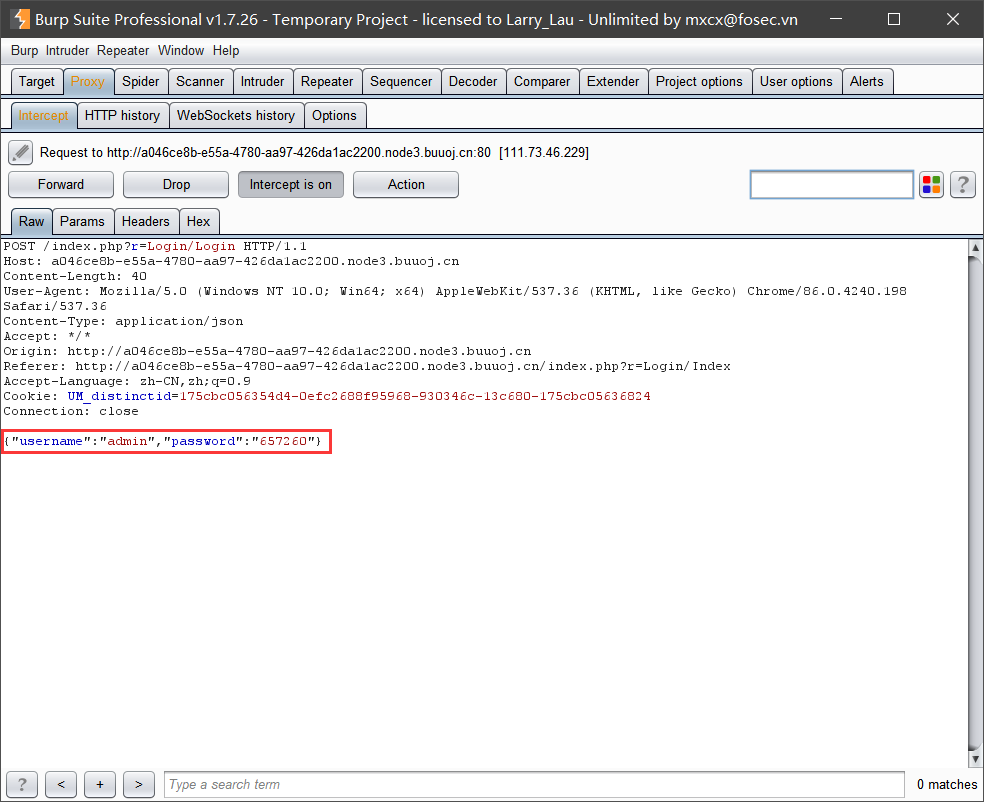
Task: Click the Accept-Language header line
Action: click(127, 382)
